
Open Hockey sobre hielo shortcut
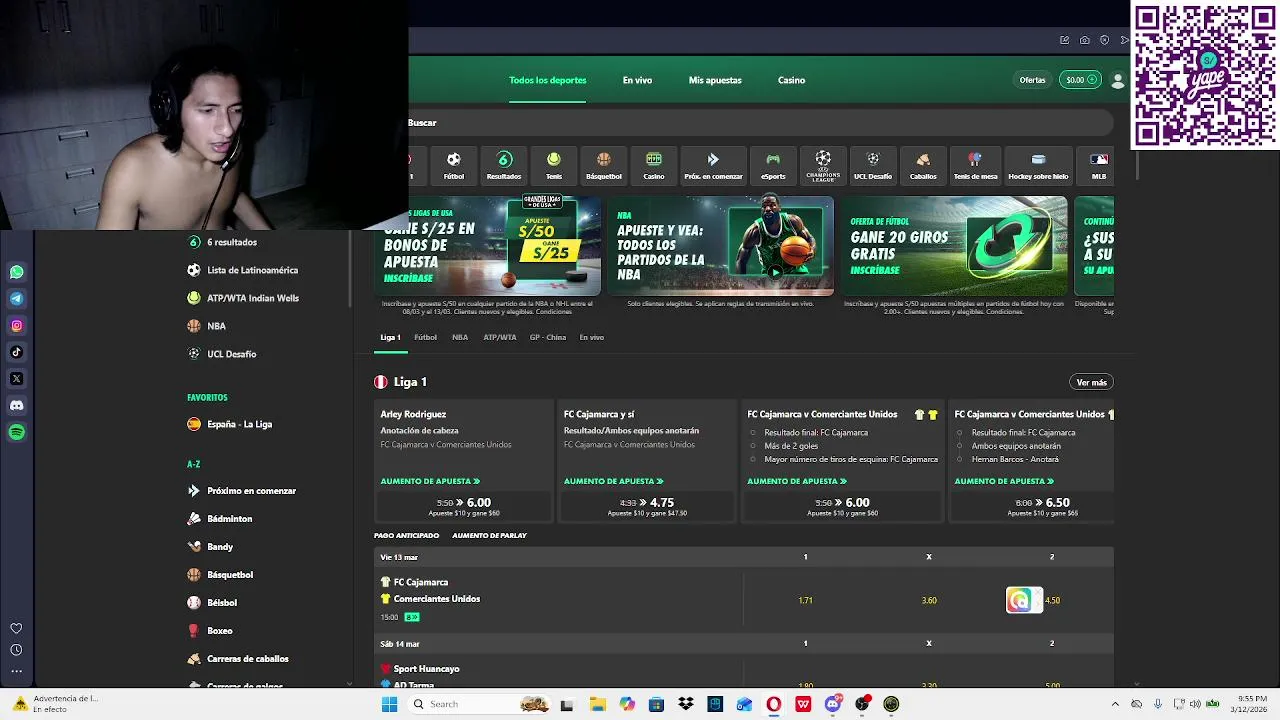point(1038,165)
